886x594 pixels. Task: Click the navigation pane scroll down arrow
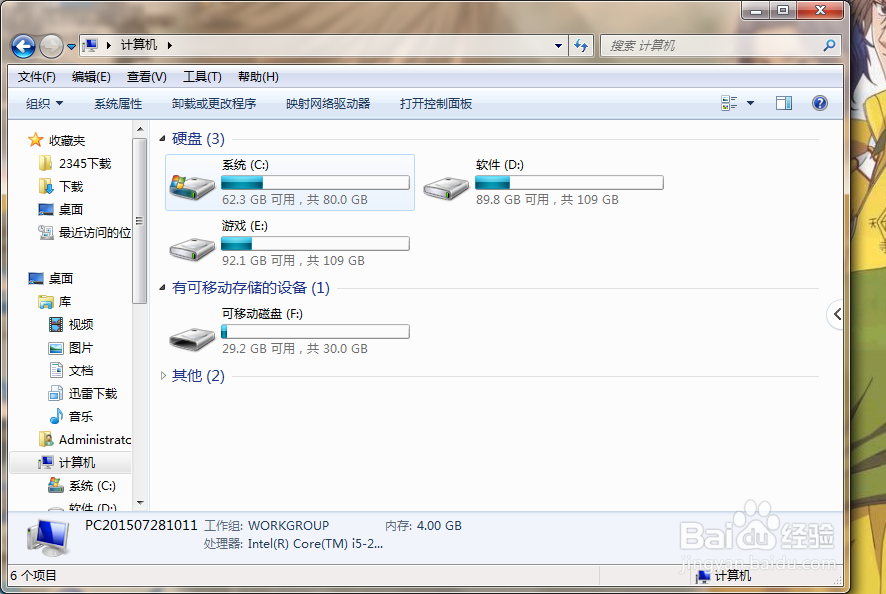tap(140, 502)
